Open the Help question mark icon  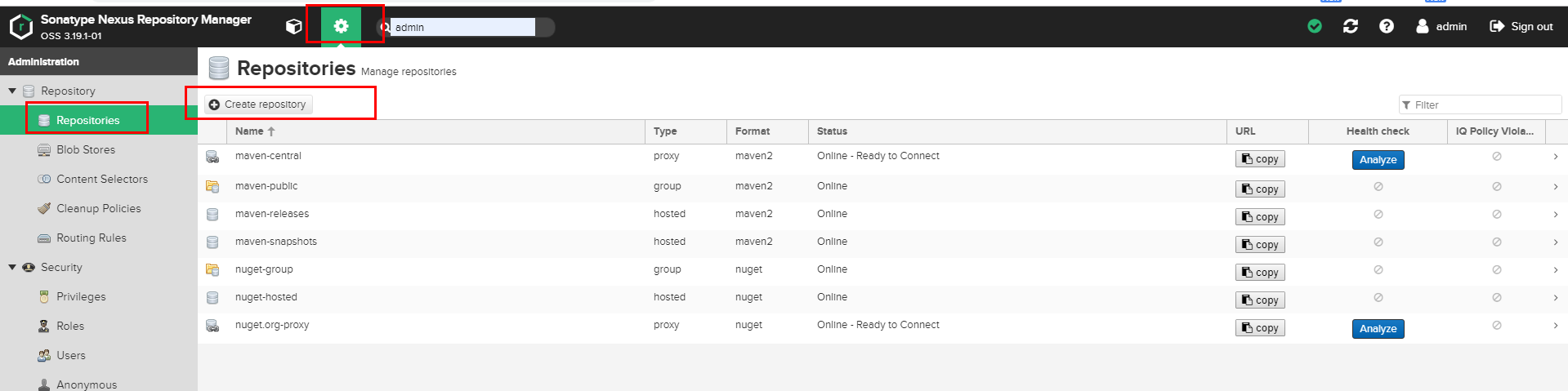pyautogui.click(x=1387, y=26)
